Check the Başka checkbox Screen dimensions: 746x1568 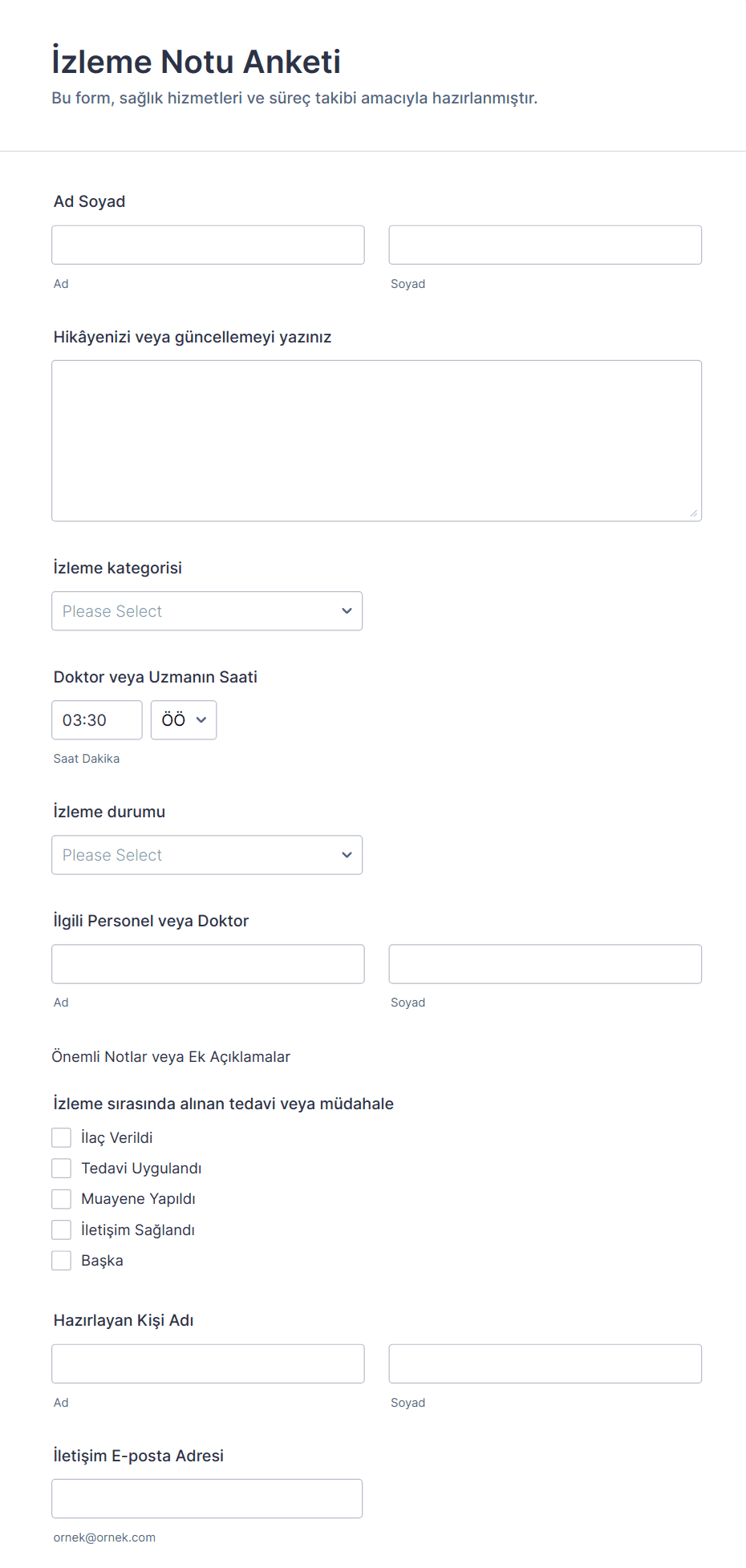pyautogui.click(x=62, y=1260)
